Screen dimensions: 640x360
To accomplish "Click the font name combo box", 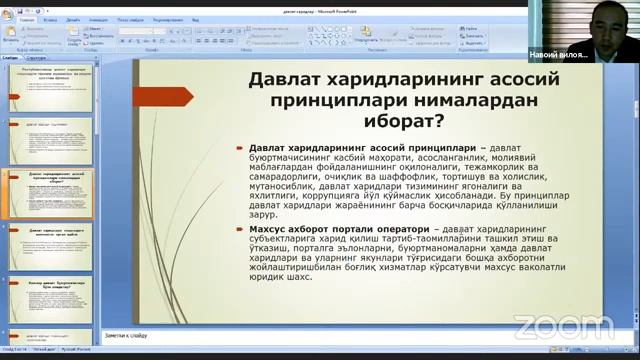I will (136, 31).
